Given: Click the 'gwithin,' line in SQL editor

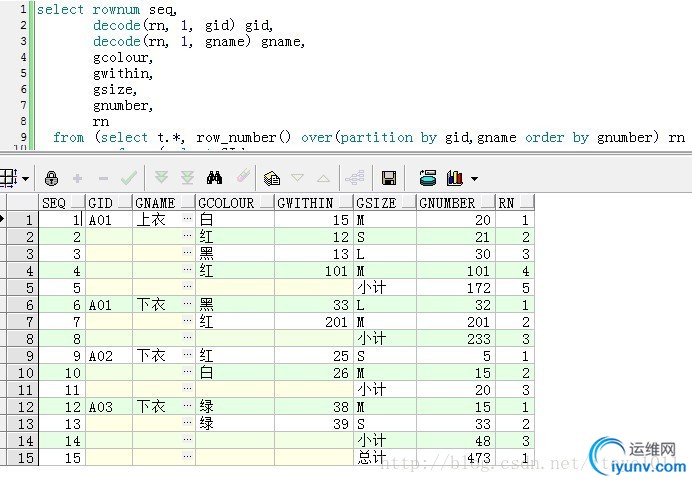Looking at the screenshot, I should 123,74.
